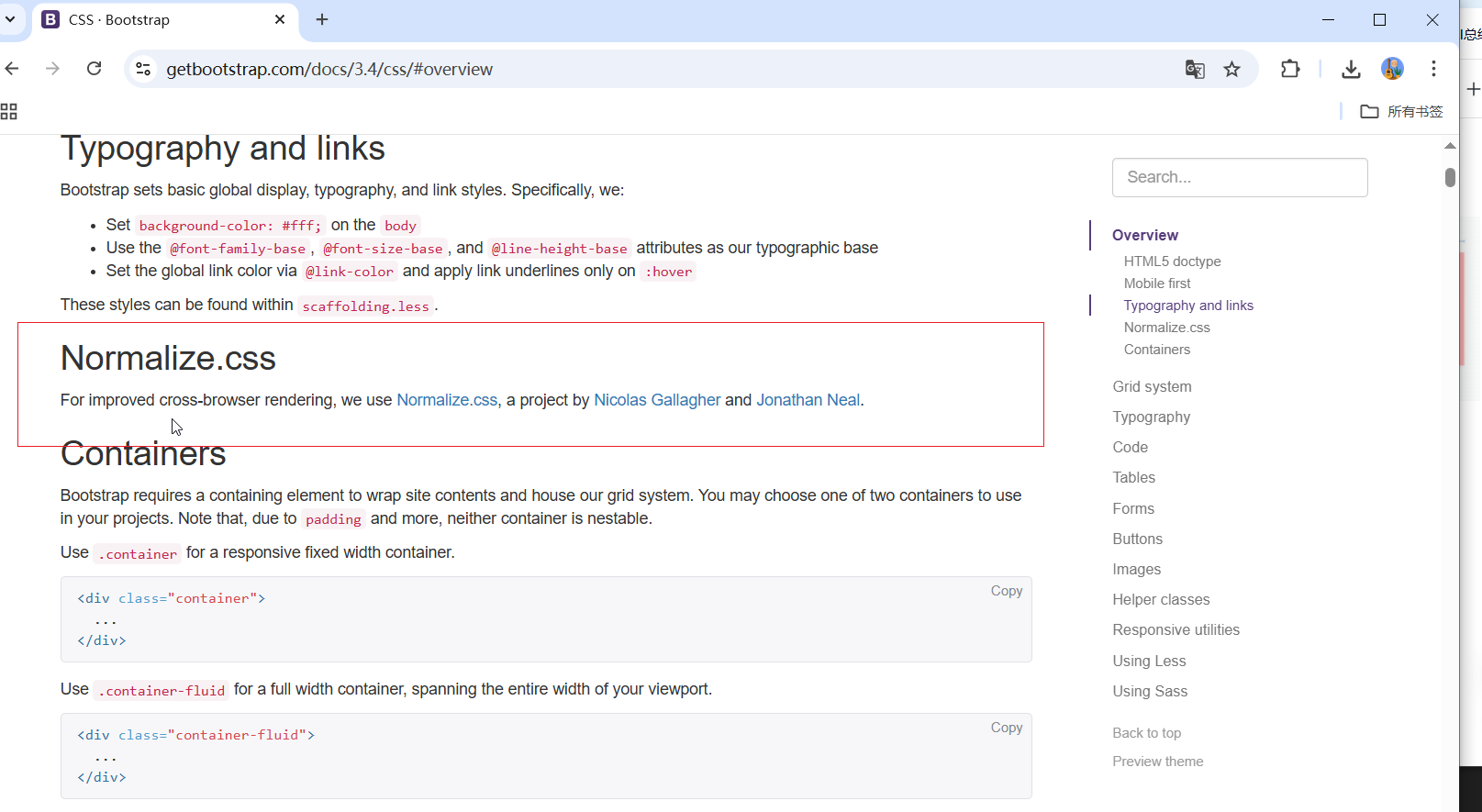Close the CSS · Bootstrap tab
The width and height of the screenshot is (1482, 812).
[280, 19]
